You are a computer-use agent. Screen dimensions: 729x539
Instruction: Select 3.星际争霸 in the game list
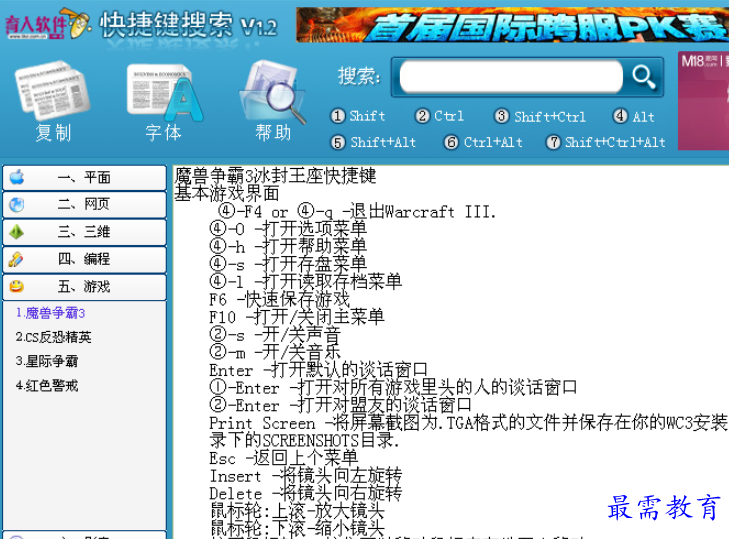pyautogui.click(x=46, y=361)
